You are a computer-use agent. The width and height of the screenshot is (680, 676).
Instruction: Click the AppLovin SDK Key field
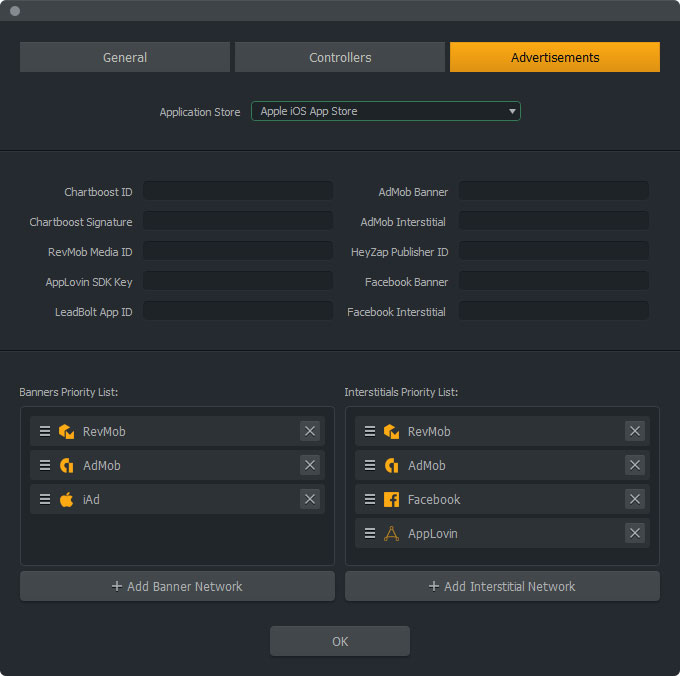238,281
